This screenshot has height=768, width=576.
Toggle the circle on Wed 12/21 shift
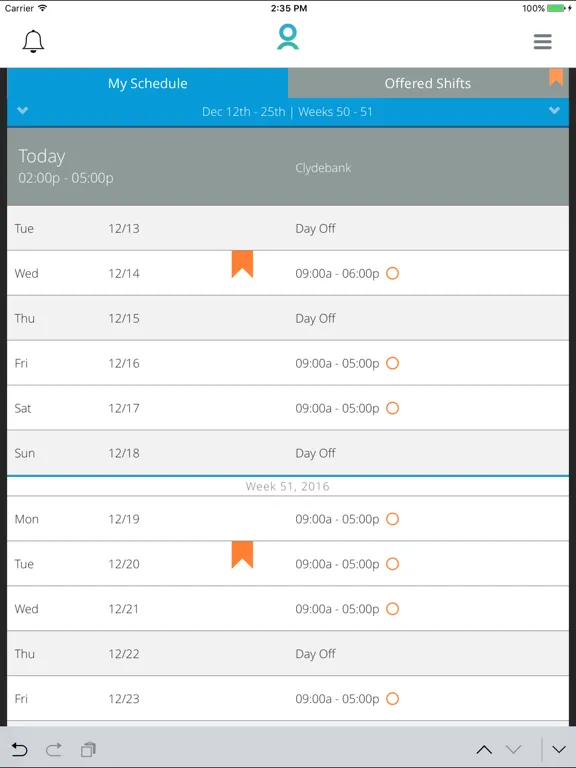pyautogui.click(x=392, y=609)
